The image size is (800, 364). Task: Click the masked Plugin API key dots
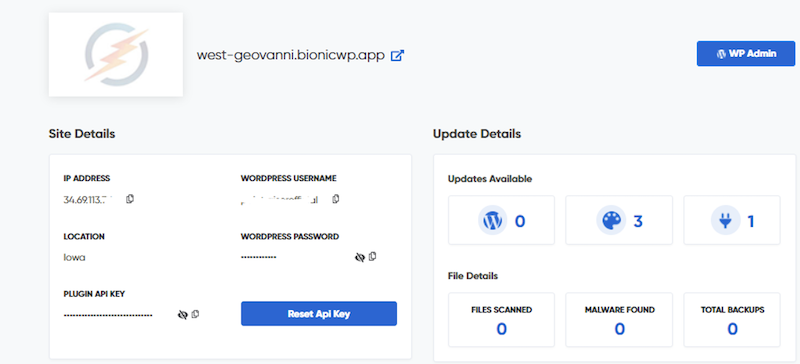pos(108,315)
